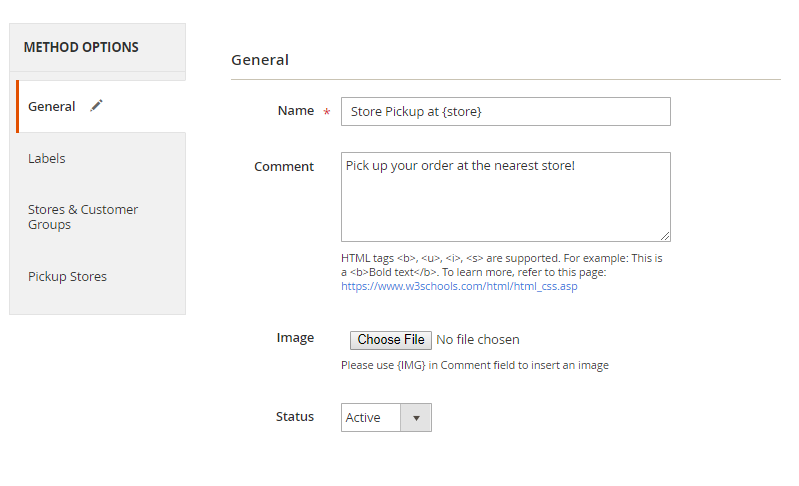Click the Status dropdown arrow

pos(416,417)
